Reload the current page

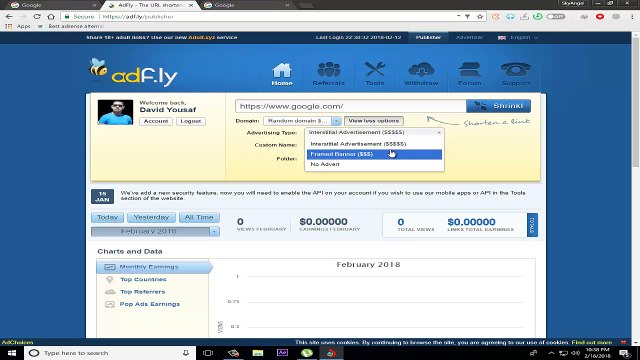pos(37,17)
